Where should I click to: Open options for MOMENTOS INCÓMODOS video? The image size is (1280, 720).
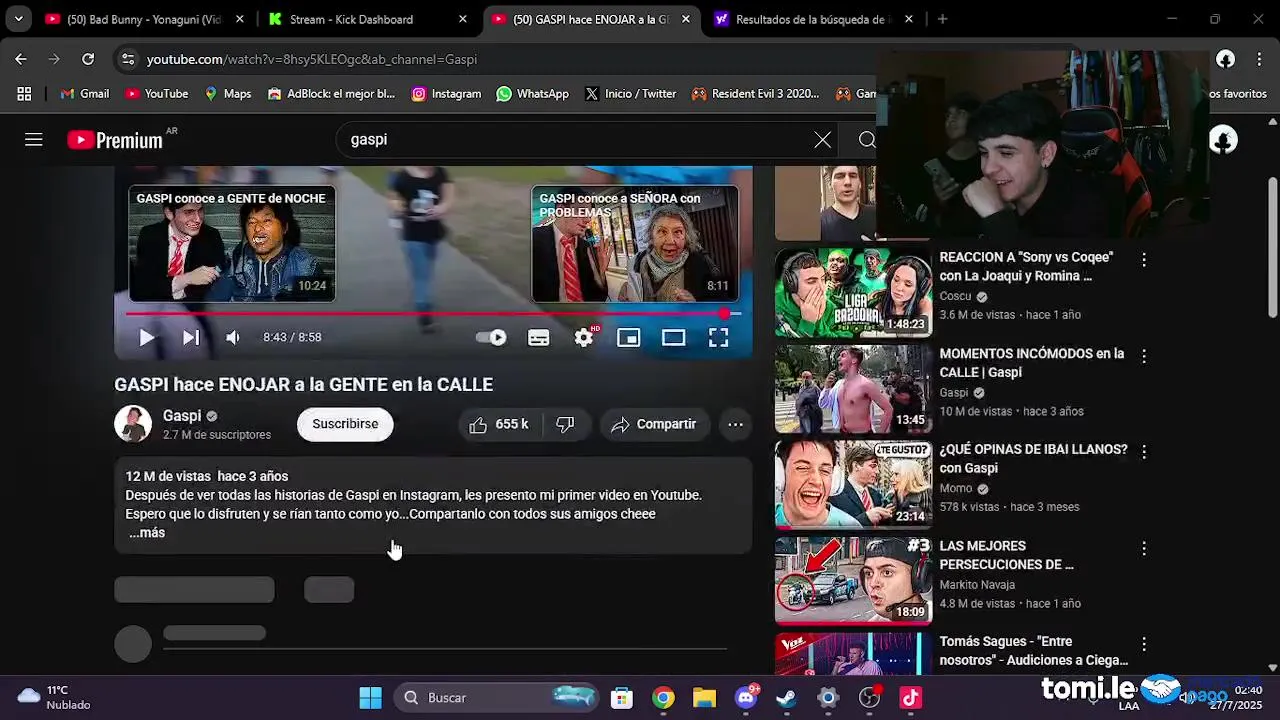1144,356
